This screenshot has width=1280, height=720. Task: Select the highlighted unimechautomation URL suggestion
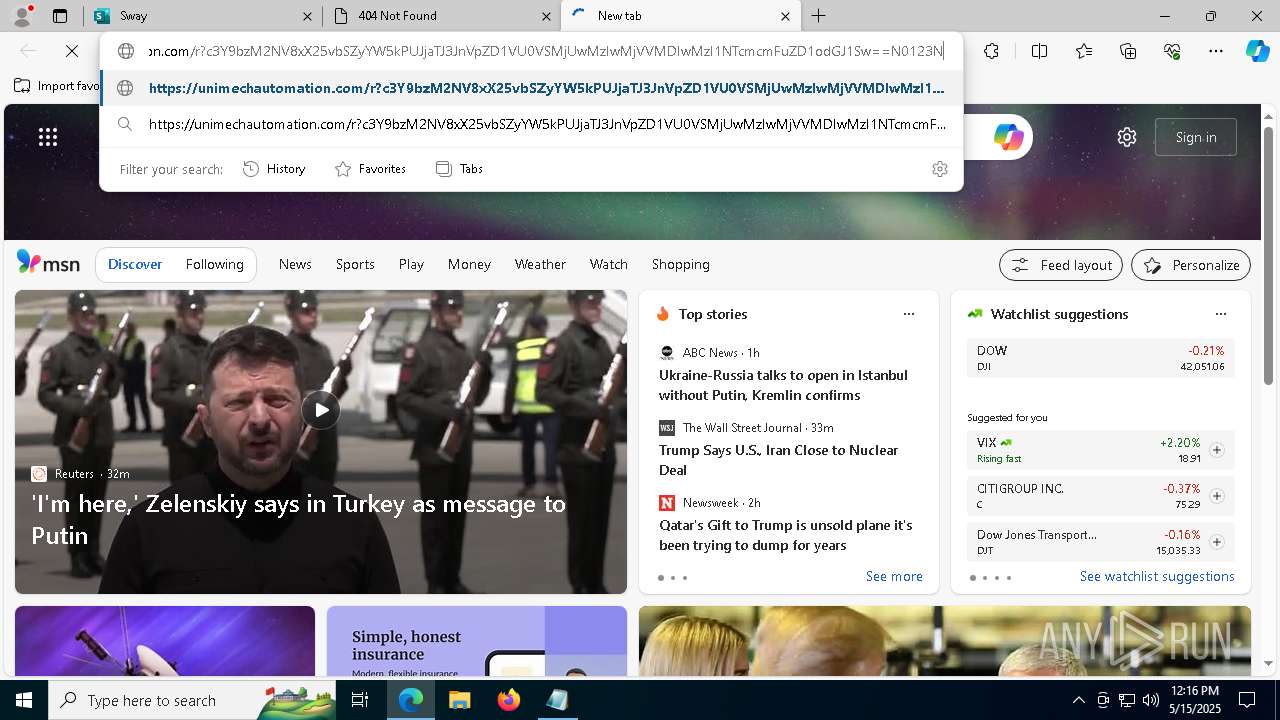click(x=531, y=88)
